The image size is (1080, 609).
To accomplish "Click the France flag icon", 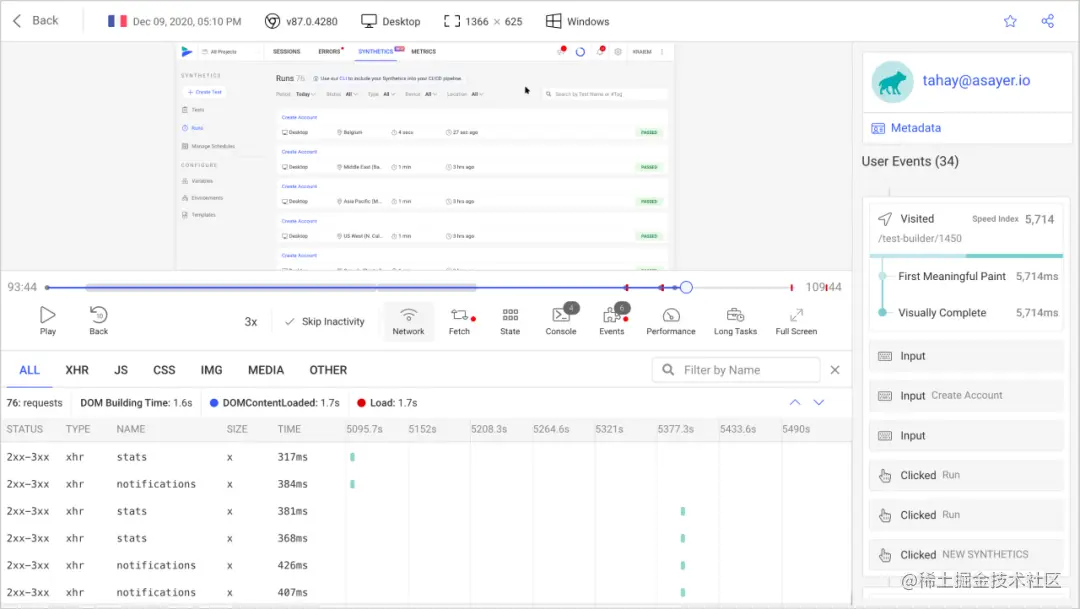I will tap(117, 21).
